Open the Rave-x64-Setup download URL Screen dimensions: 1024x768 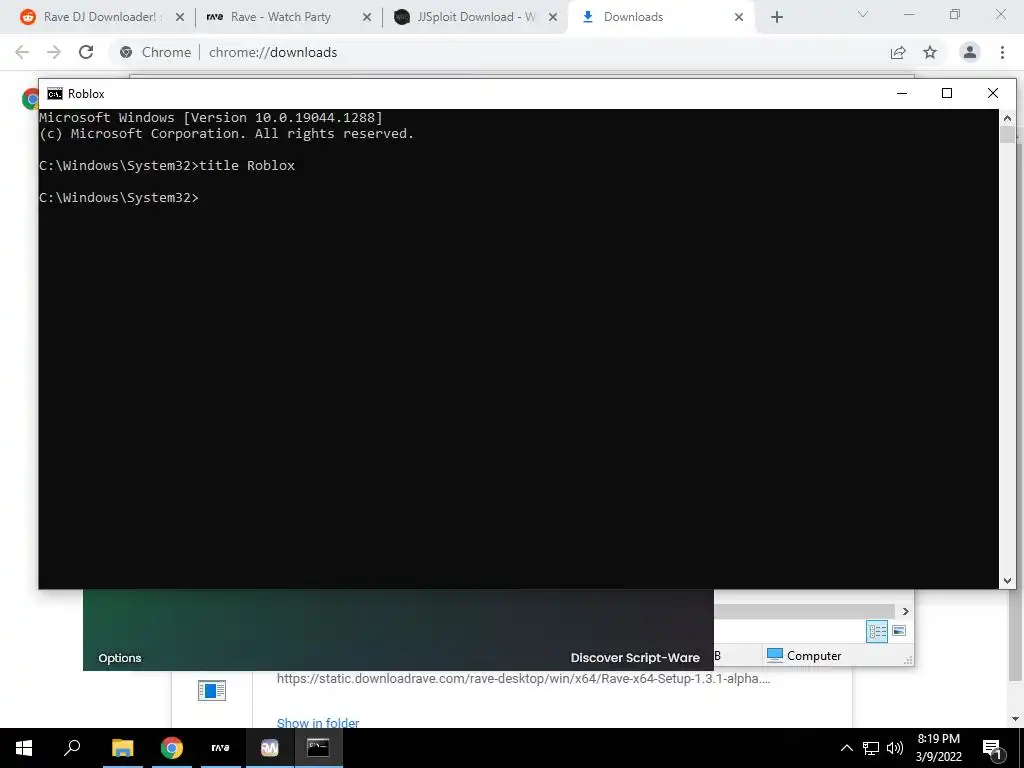click(x=523, y=679)
